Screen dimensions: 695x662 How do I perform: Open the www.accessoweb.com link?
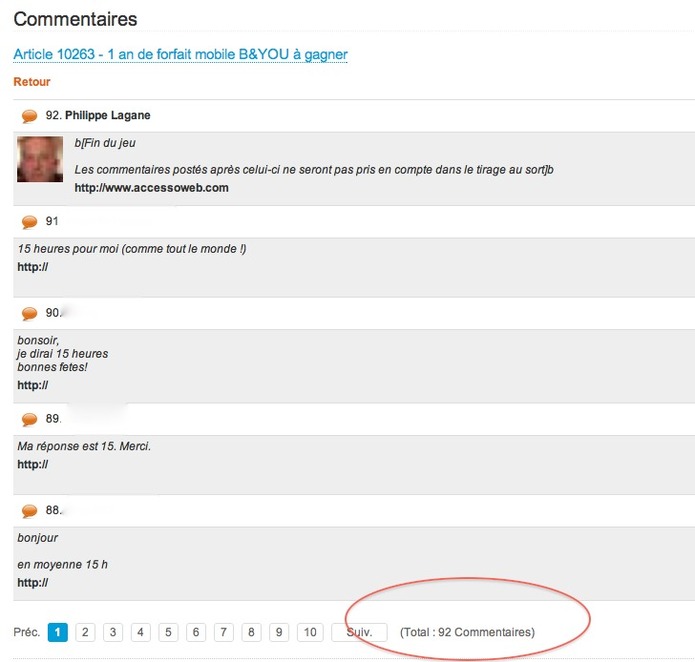[x=151, y=187]
